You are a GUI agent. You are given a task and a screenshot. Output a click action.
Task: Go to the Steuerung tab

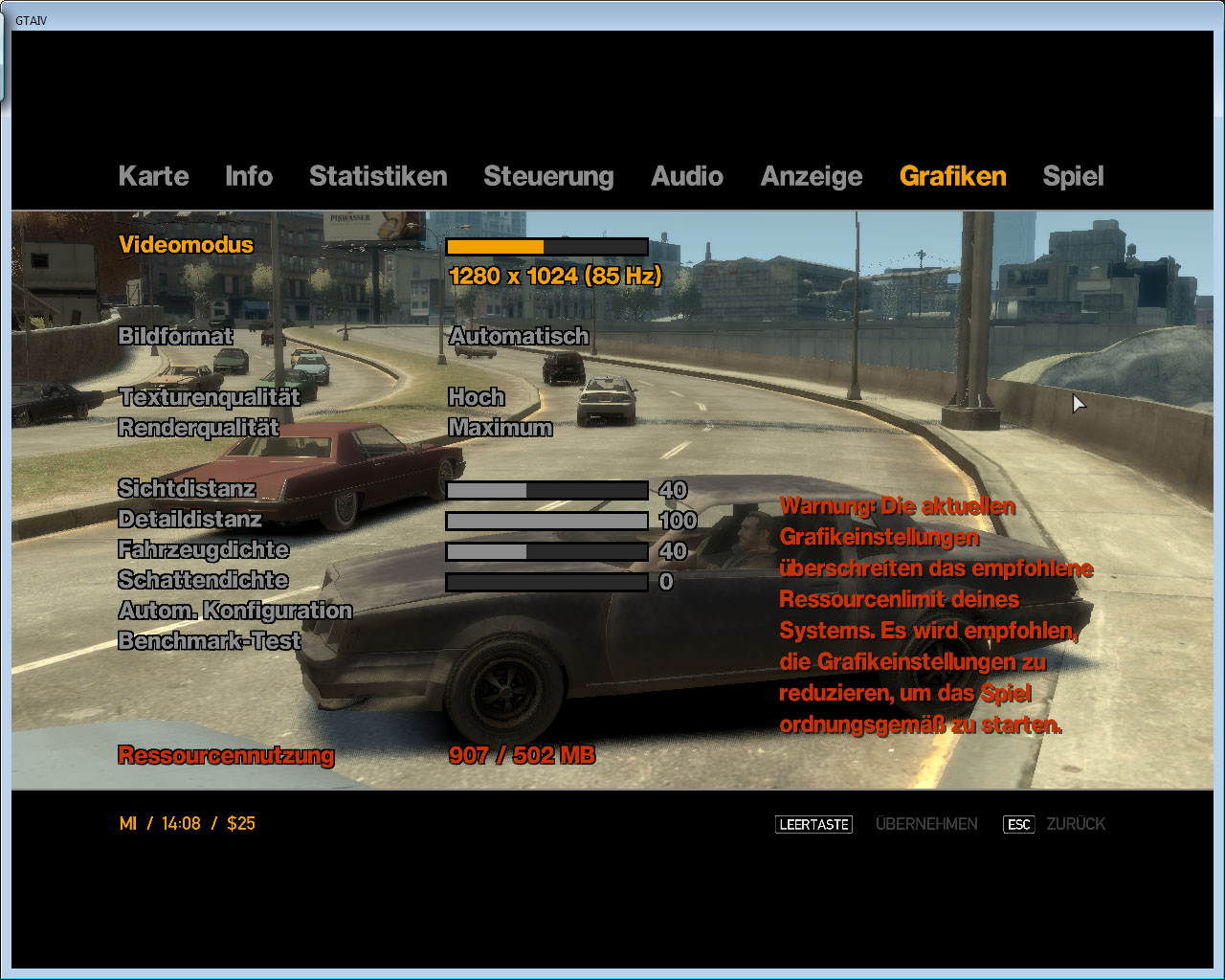coord(548,177)
